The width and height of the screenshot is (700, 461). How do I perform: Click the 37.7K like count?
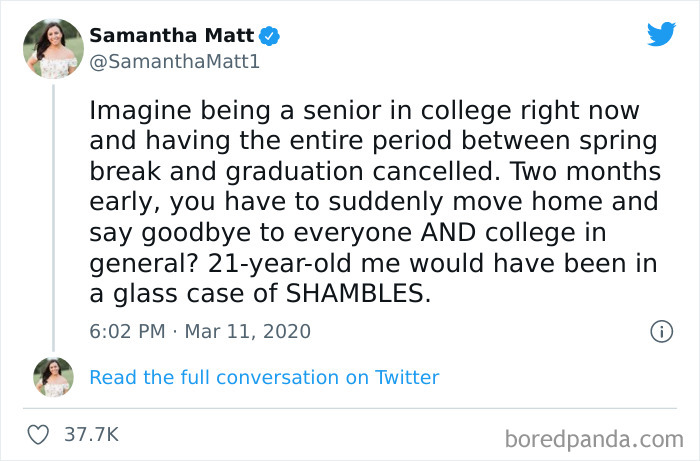(x=91, y=434)
